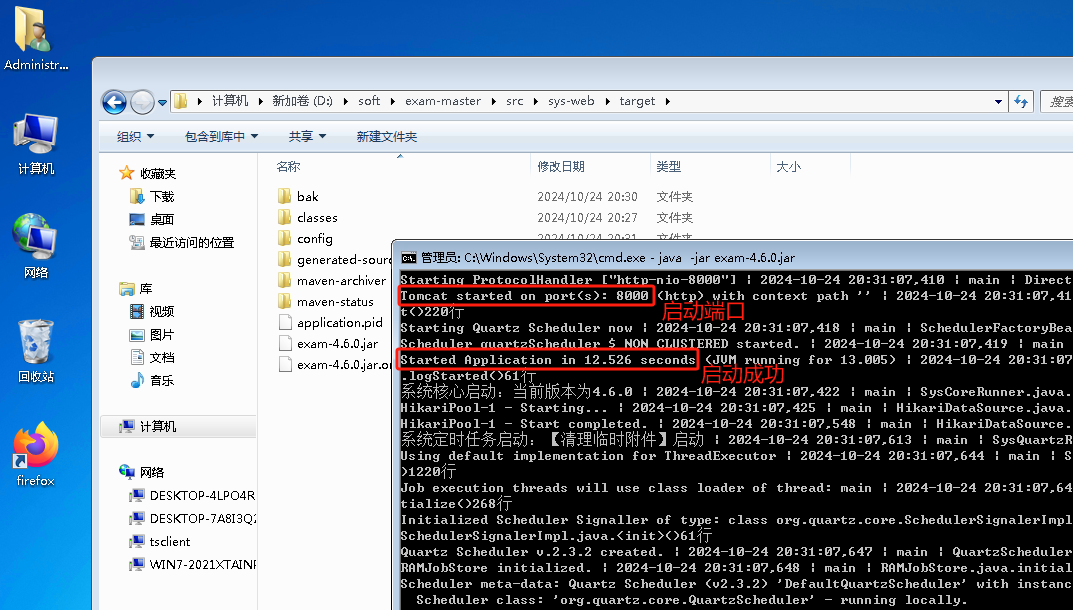Image resolution: width=1073 pixels, height=610 pixels.
Task: Click the address bar refresh icon
Action: click(x=1021, y=101)
